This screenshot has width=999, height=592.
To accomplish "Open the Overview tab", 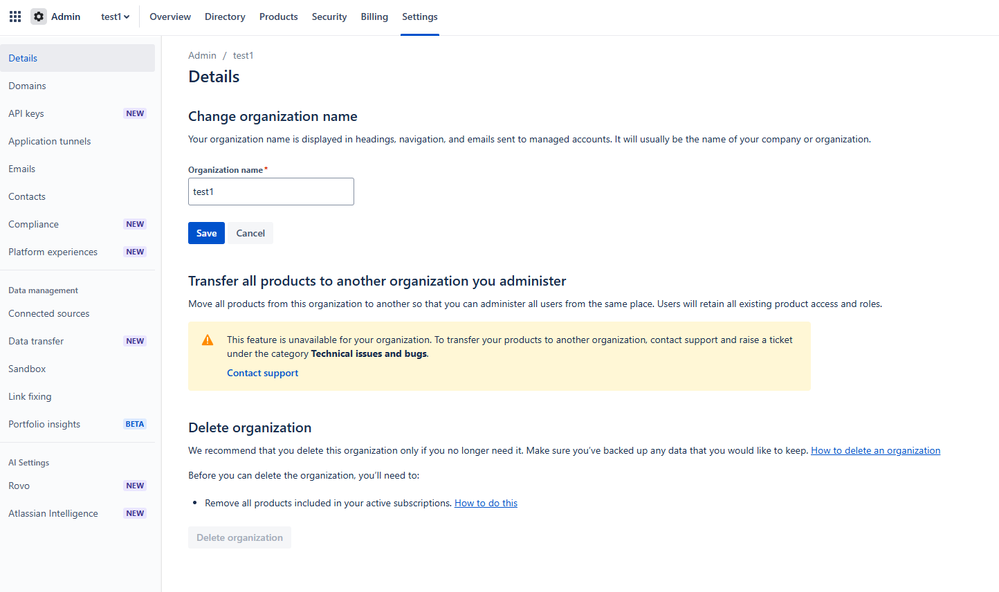I will pos(170,17).
